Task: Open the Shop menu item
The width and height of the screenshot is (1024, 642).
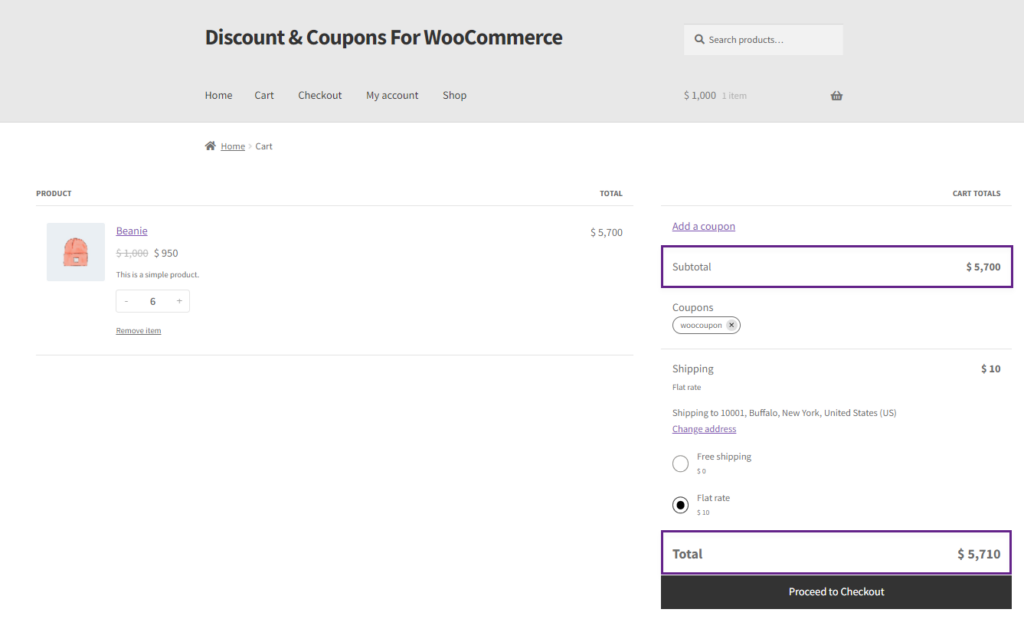Action: [x=455, y=95]
